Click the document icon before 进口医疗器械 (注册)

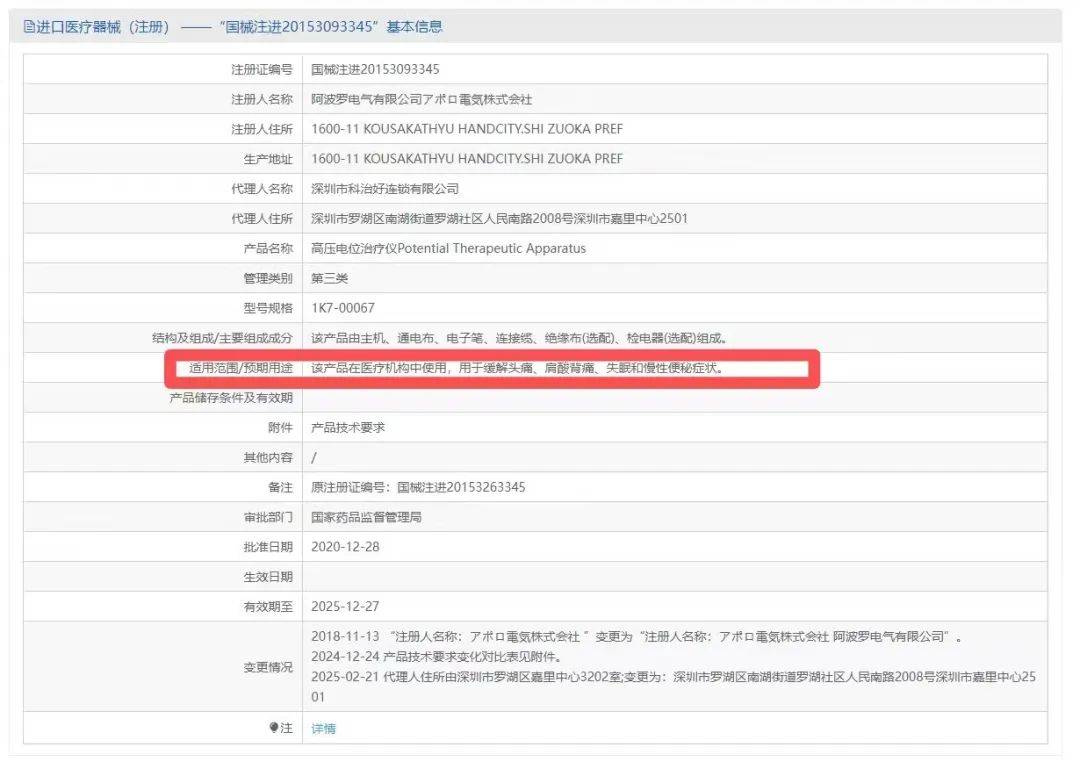pyautogui.click(x=30, y=26)
